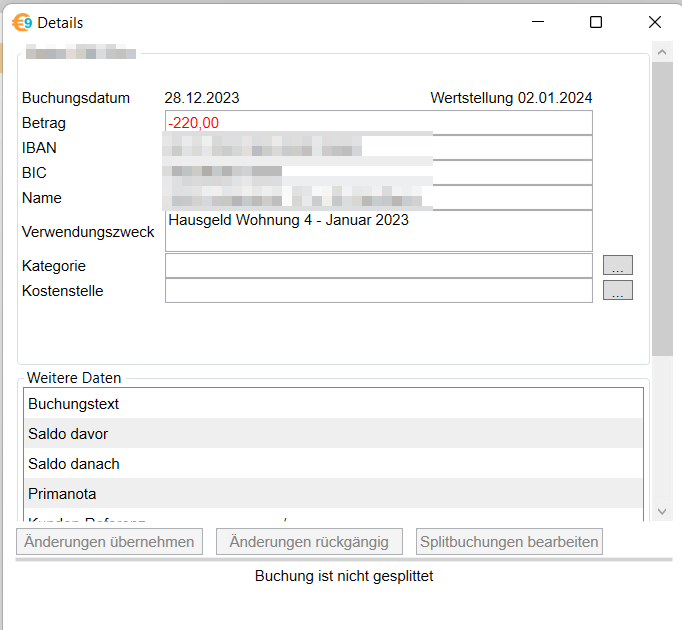Viewport: 682px width, 630px height.
Task: Close the Details dialog
Action: click(655, 22)
